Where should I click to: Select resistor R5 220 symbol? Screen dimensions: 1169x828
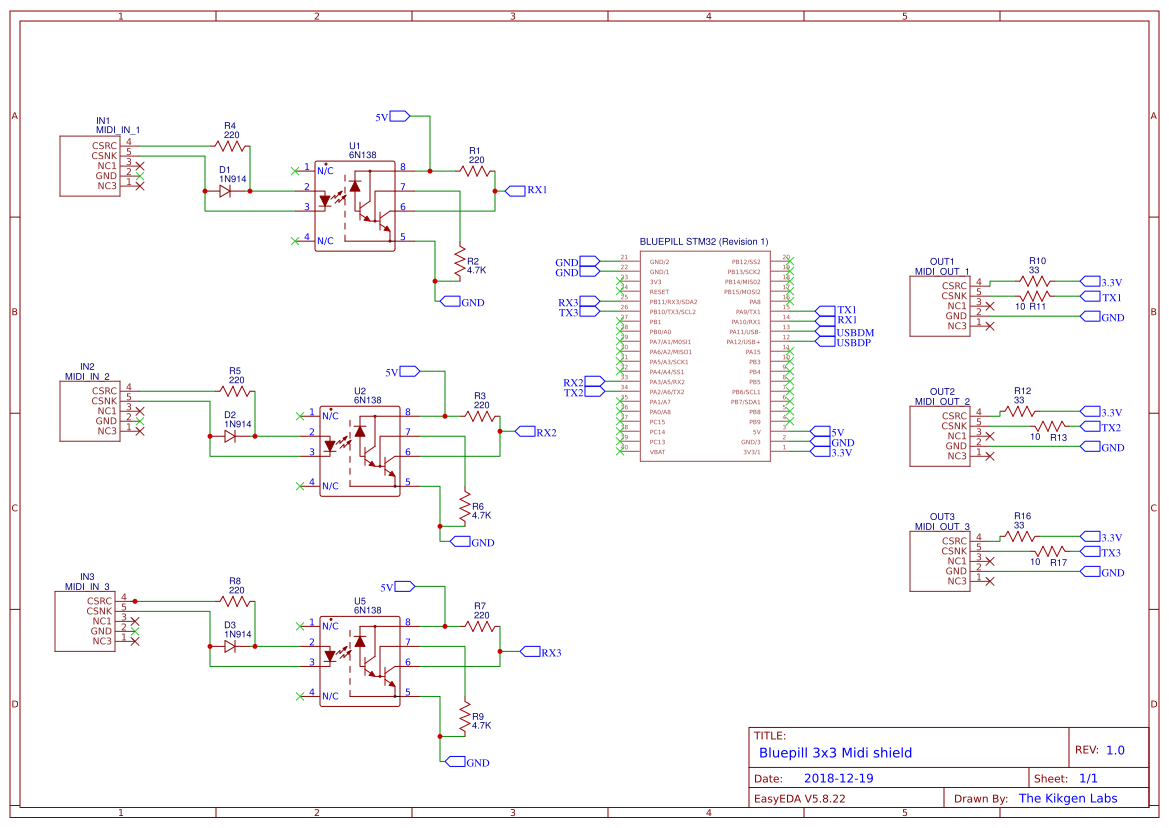(x=236, y=391)
